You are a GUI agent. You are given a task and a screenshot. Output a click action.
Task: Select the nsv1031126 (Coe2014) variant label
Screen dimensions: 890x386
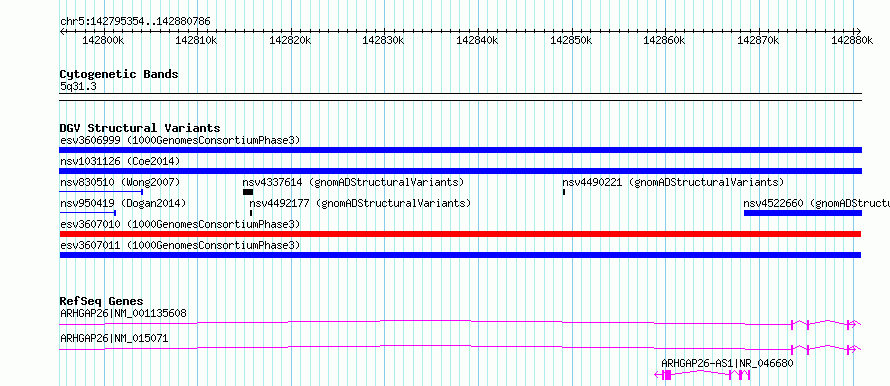tap(120, 161)
